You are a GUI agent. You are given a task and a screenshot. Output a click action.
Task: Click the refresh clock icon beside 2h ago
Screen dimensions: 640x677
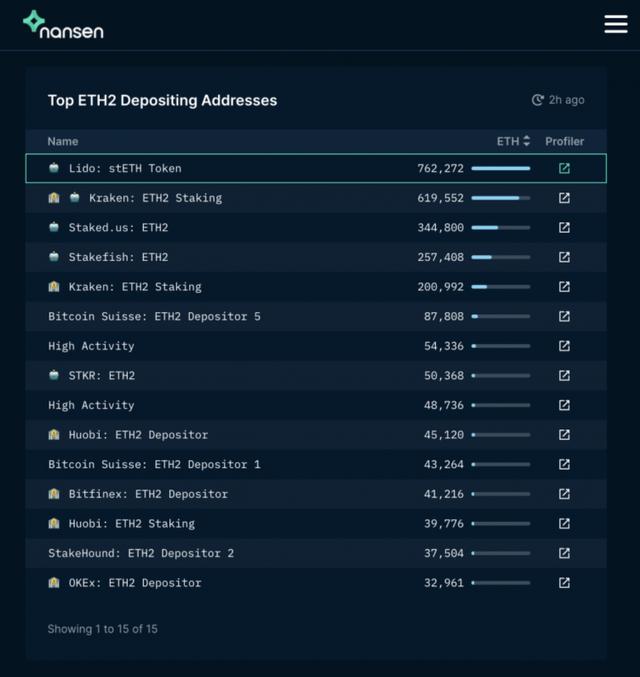(x=537, y=100)
